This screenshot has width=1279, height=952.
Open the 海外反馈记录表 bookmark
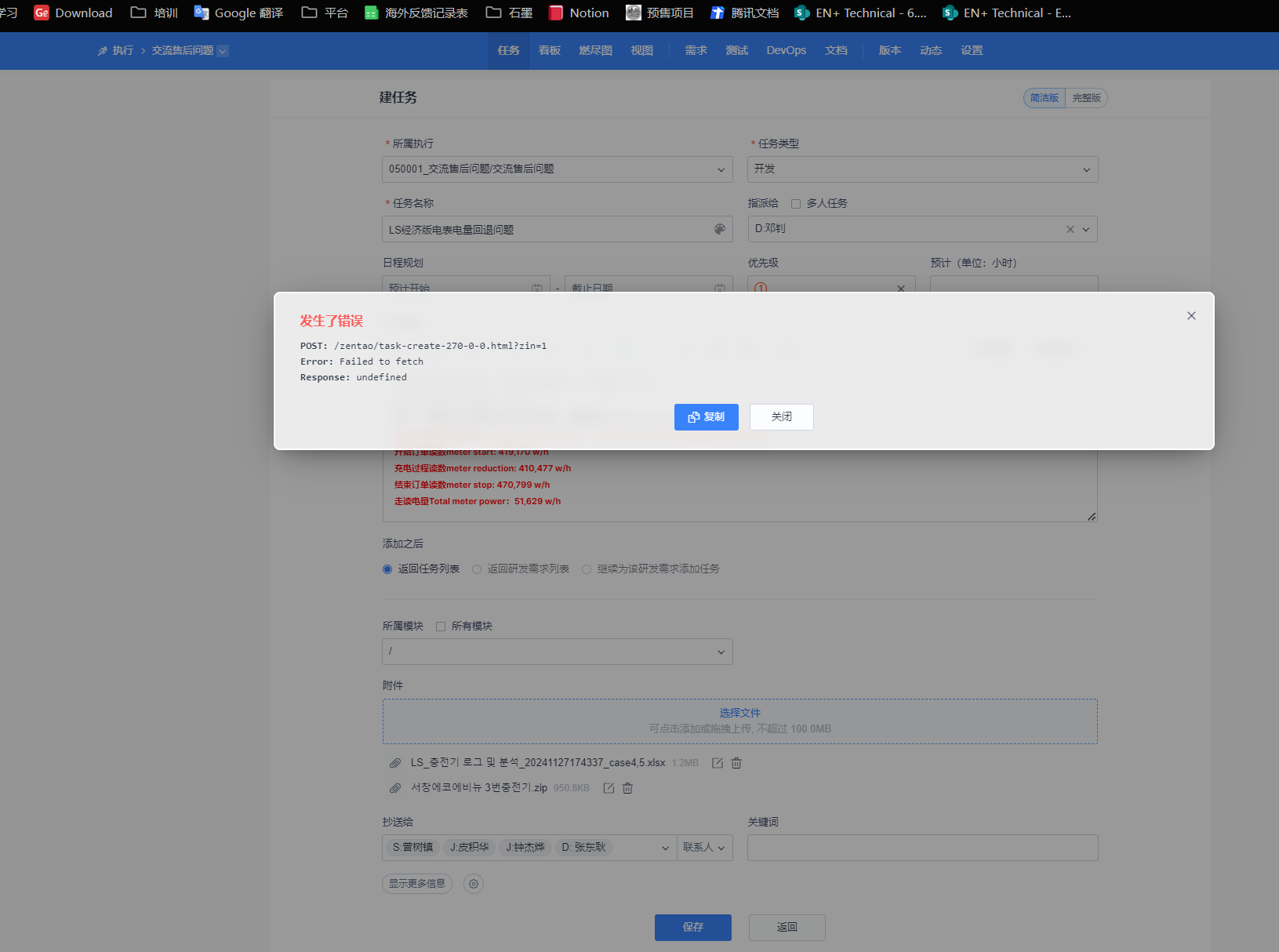coord(416,13)
